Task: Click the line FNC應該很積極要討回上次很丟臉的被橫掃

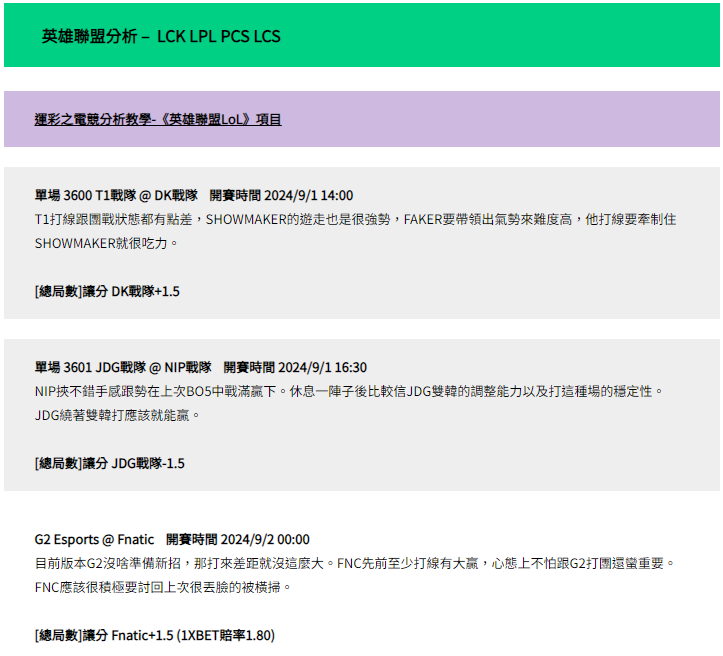Action: coord(163,587)
